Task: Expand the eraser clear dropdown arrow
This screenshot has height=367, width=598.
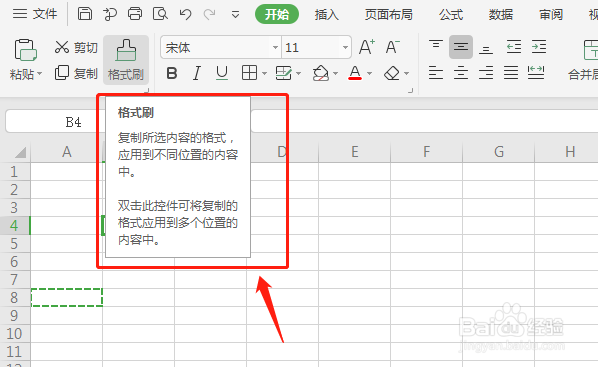Action: click(407, 73)
